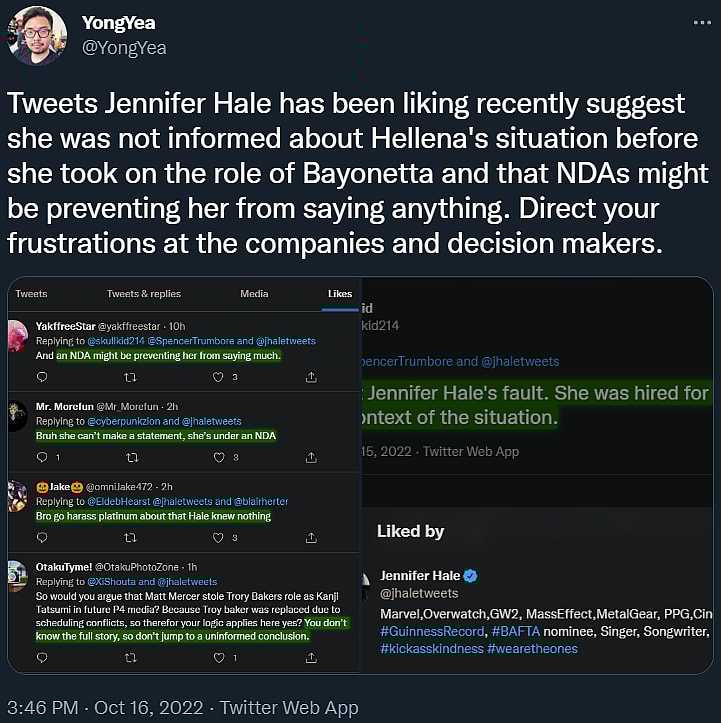Open the Tweets & replies tab
The height and width of the screenshot is (723, 721).
144,294
